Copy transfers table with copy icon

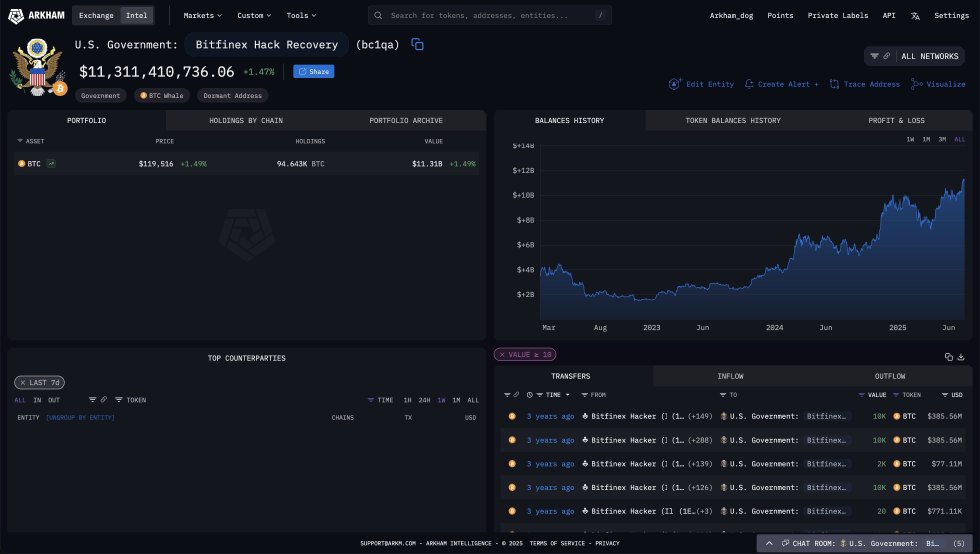click(949, 357)
